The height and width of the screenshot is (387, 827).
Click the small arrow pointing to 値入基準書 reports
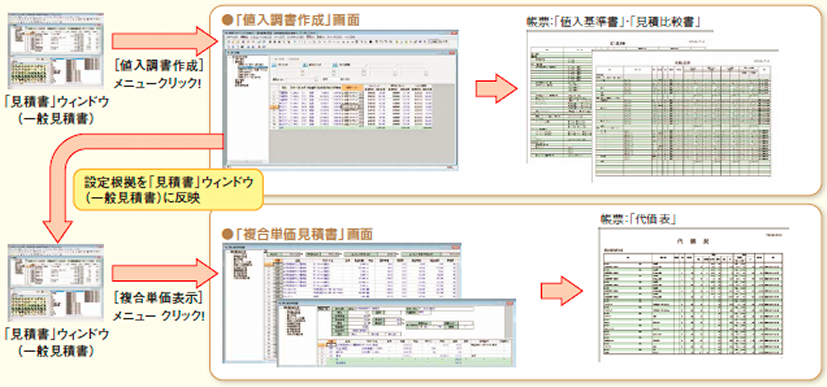[496, 89]
